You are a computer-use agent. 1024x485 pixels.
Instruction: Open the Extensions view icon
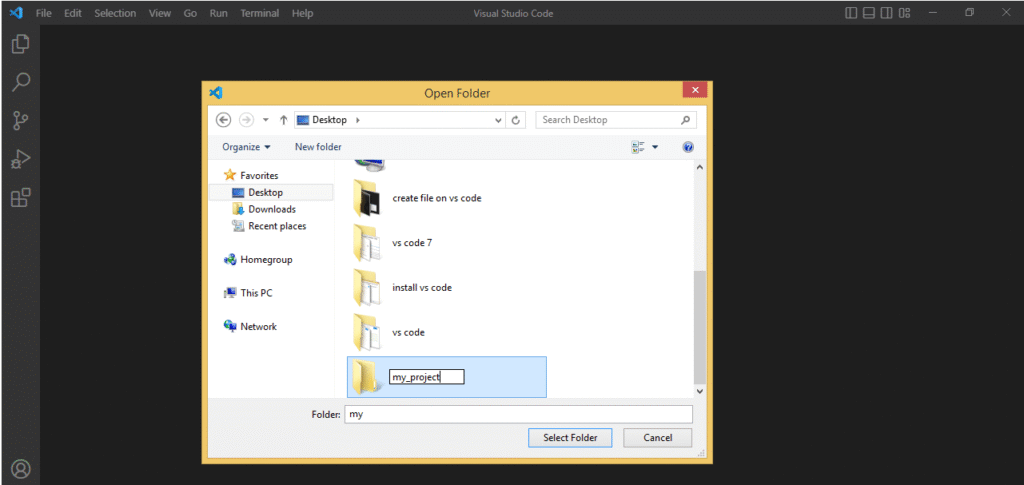point(20,198)
